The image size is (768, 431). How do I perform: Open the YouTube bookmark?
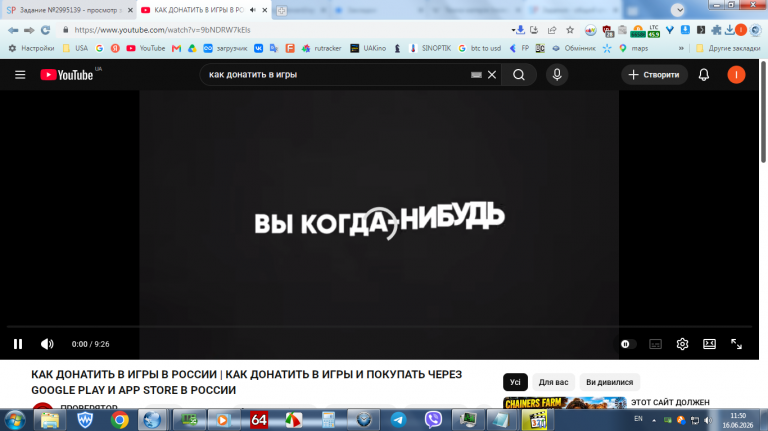[146, 48]
